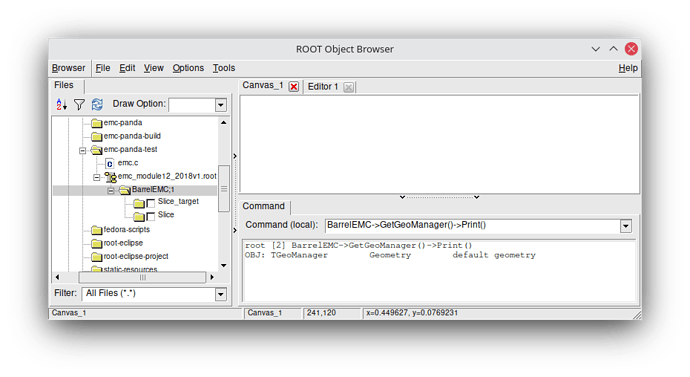Switch to the Canvas_1 tab
Viewport: 690px width, 377px height.
263,86
